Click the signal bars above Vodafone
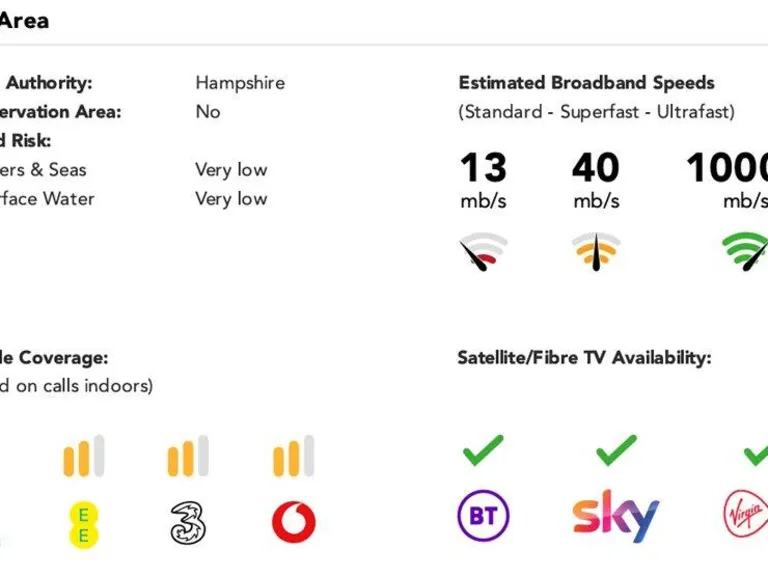Screen dimensions: 768x576 pos(293,457)
